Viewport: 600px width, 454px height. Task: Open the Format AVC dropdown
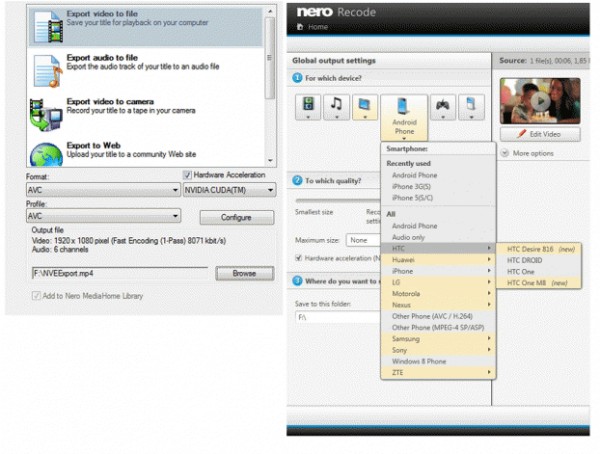[x=102, y=189]
